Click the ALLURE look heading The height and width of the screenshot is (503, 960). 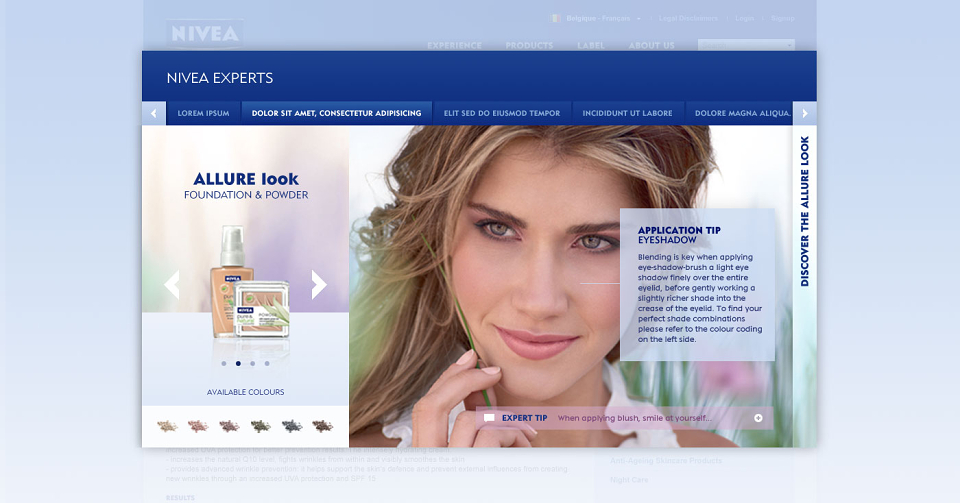(246, 179)
